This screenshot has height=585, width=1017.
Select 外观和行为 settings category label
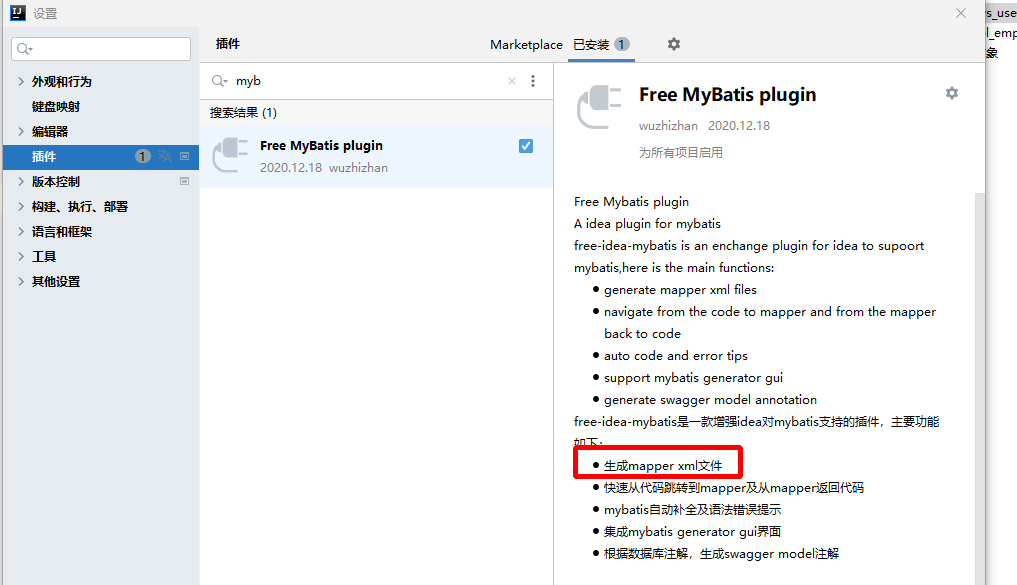[x=62, y=81]
